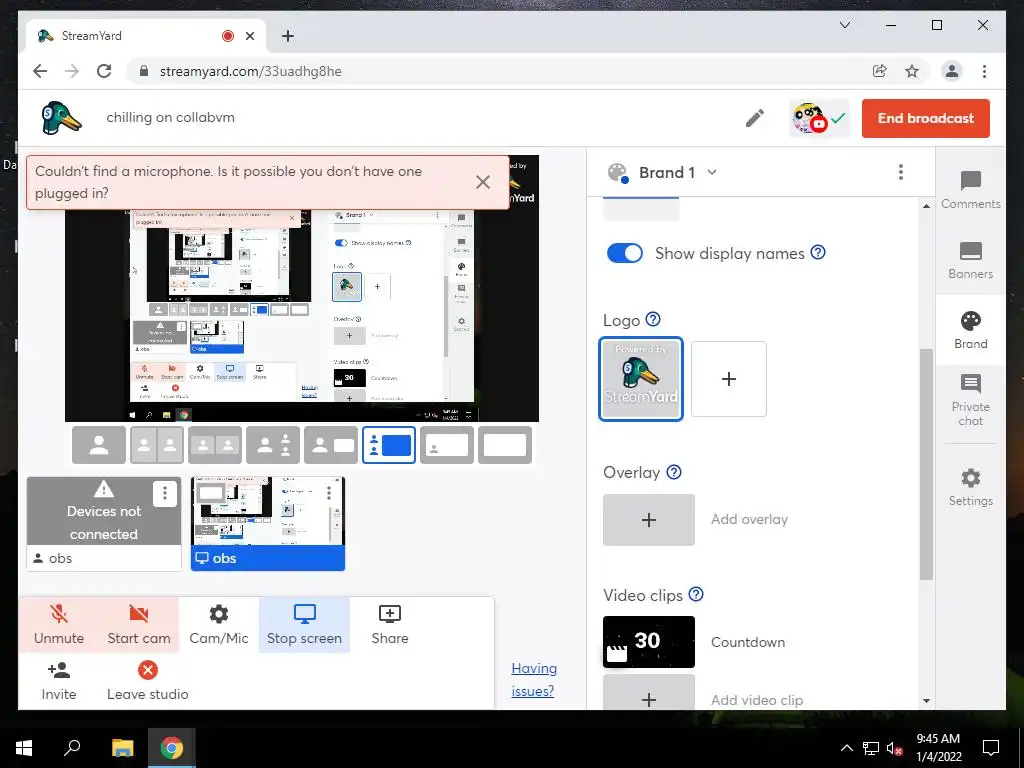Image resolution: width=1024 pixels, height=768 pixels.
Task: Choose the cropped two-person layout
Action: pos(157,445)
